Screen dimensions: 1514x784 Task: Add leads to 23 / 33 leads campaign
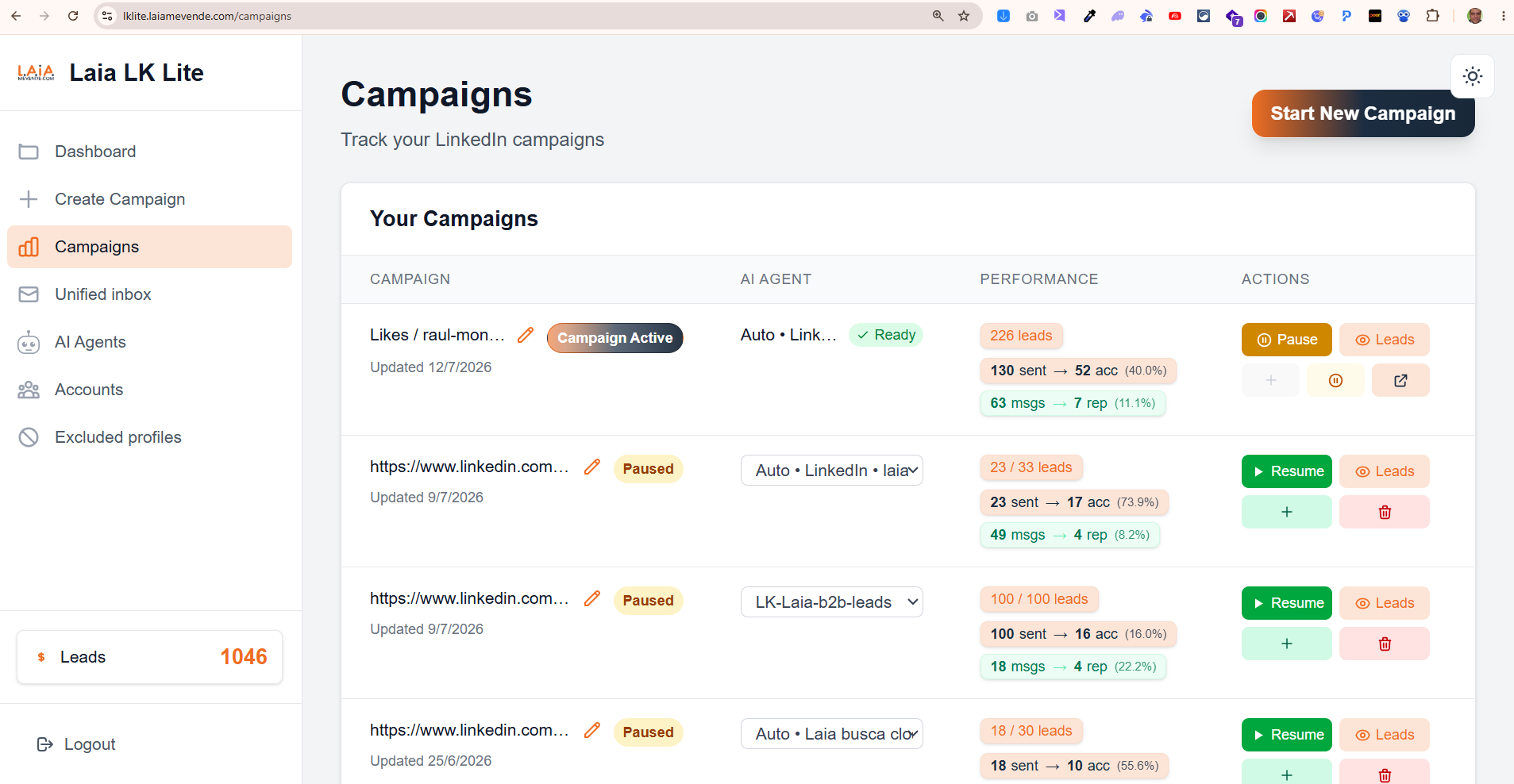[1287, 512]
